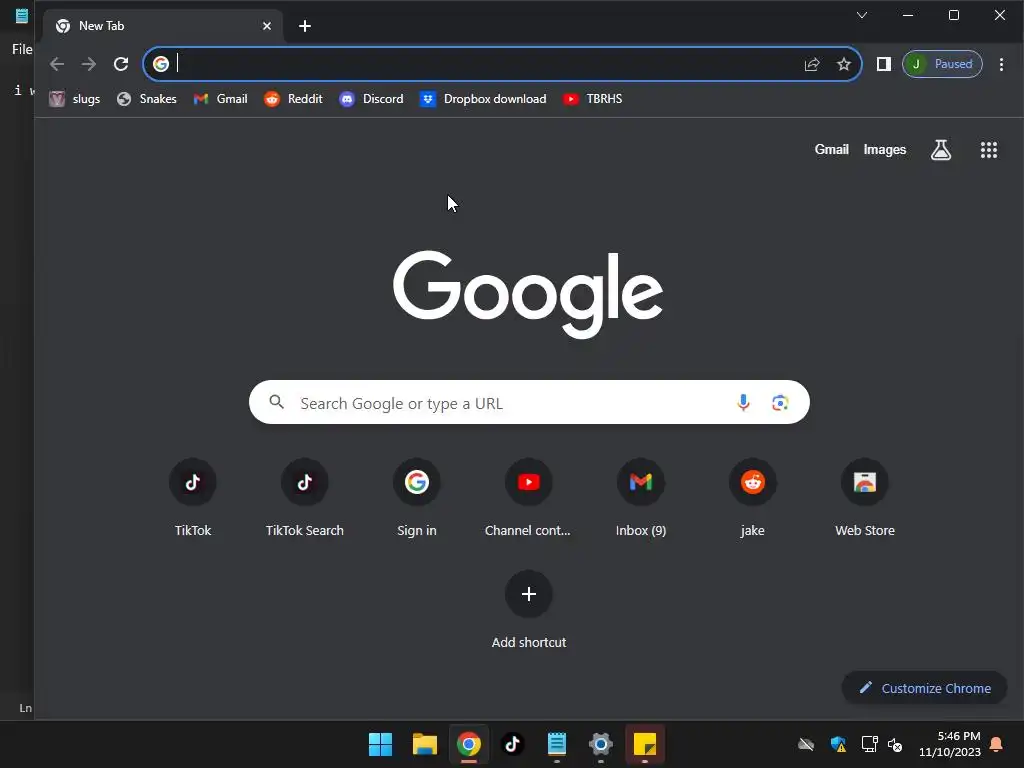Image resolution: width=1024 pixels, height=768 pixels.
Task: Open the slugs bookmark
Action: click(x=75, y=99)
